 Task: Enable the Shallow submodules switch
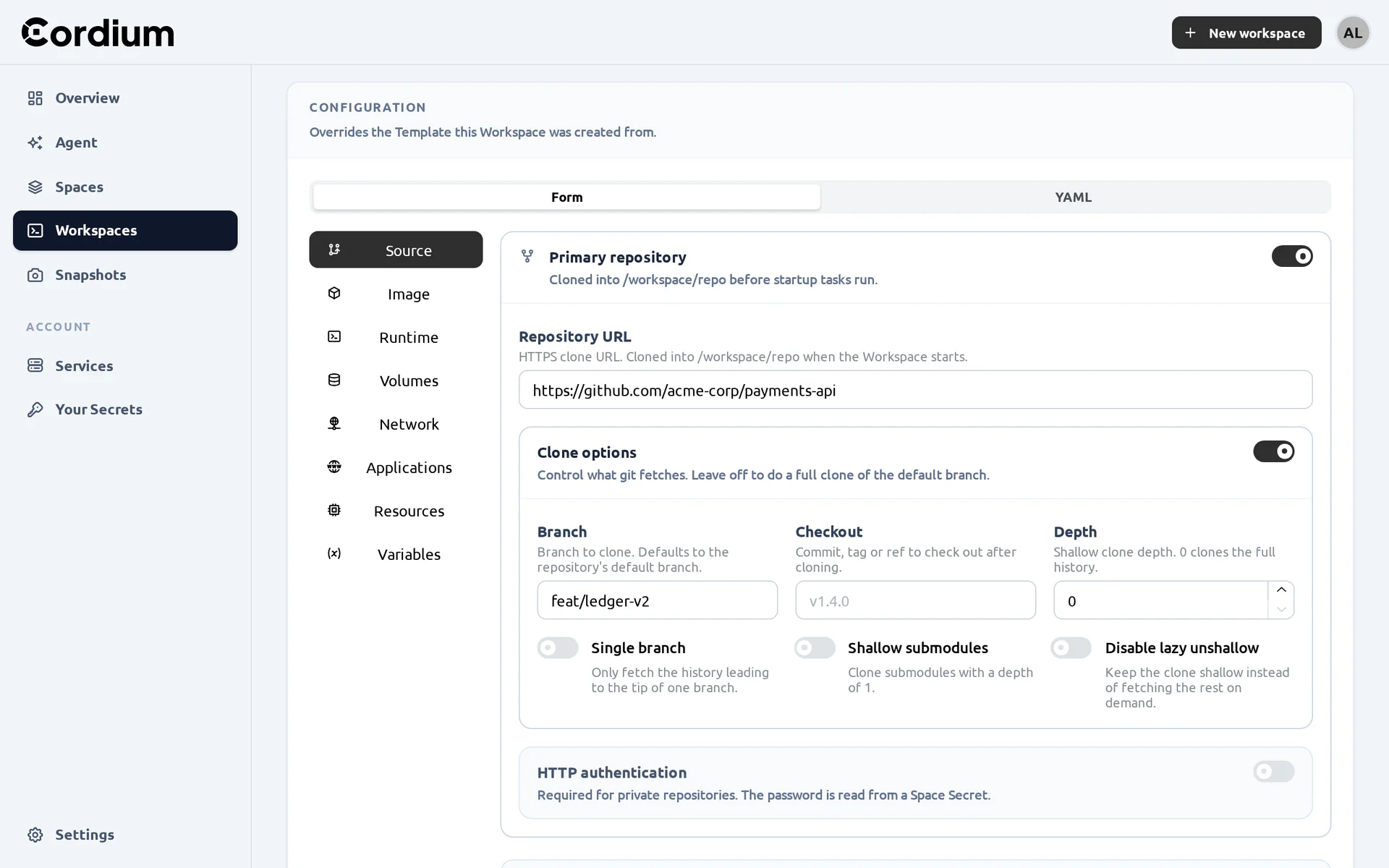815,647
